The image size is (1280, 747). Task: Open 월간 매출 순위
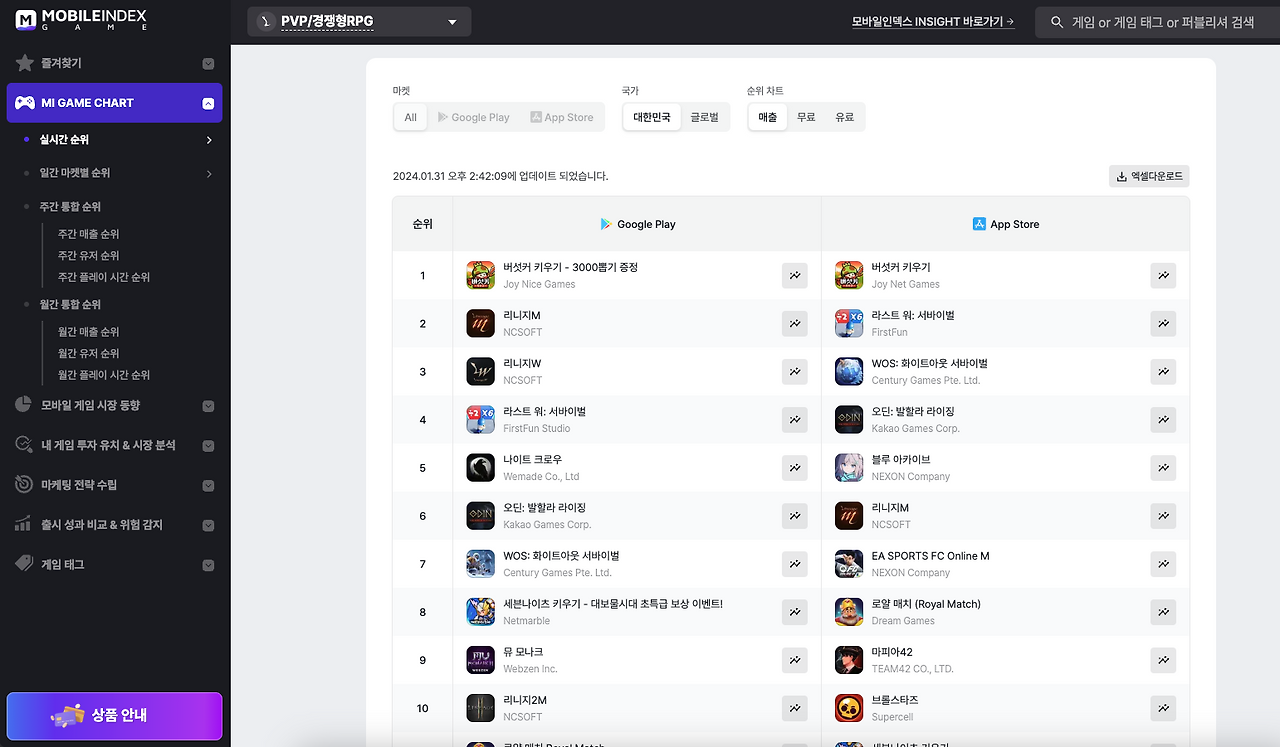click(89, 332)
